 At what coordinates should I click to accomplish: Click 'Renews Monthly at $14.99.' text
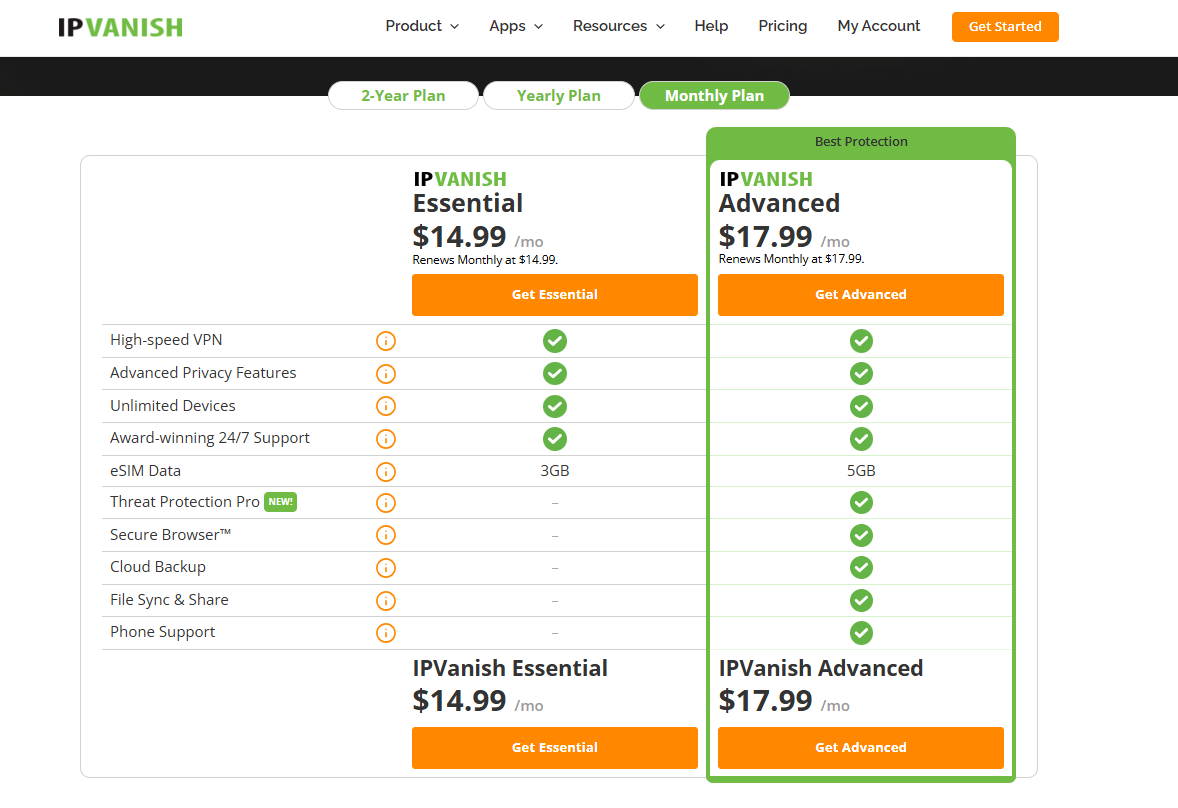tap(485, 260)
